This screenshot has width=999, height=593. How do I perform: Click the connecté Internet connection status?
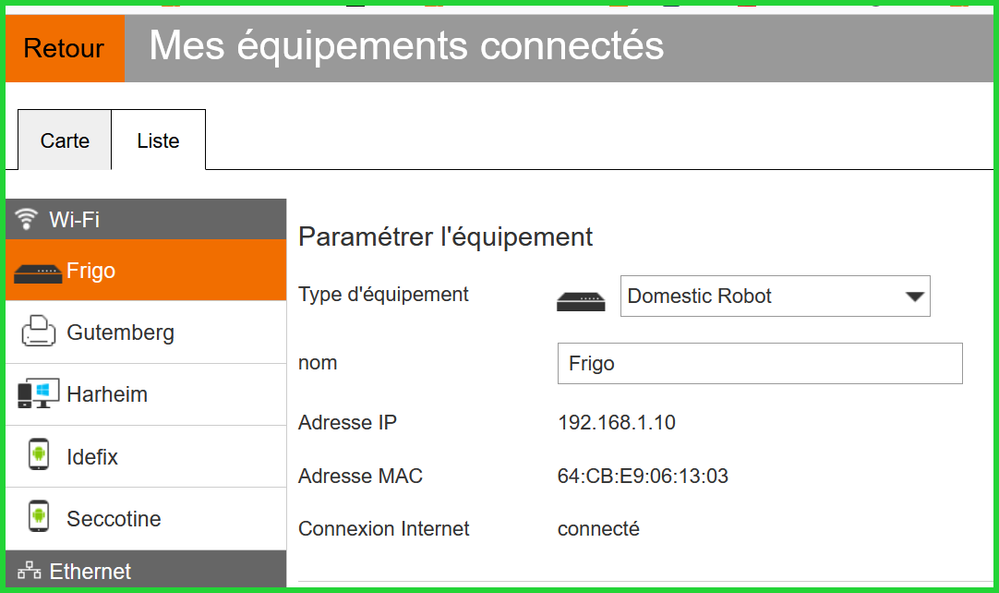click(598, 529)
